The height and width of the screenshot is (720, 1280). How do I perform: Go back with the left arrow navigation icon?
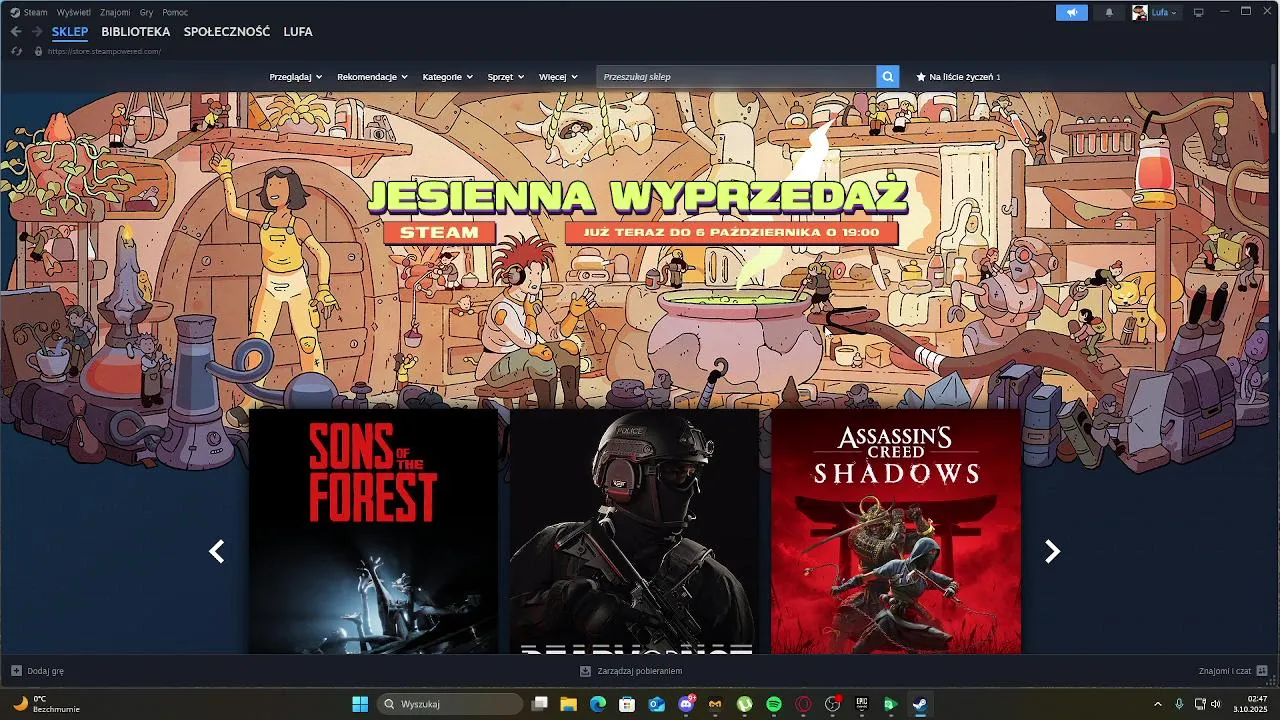tap(16, 32)
